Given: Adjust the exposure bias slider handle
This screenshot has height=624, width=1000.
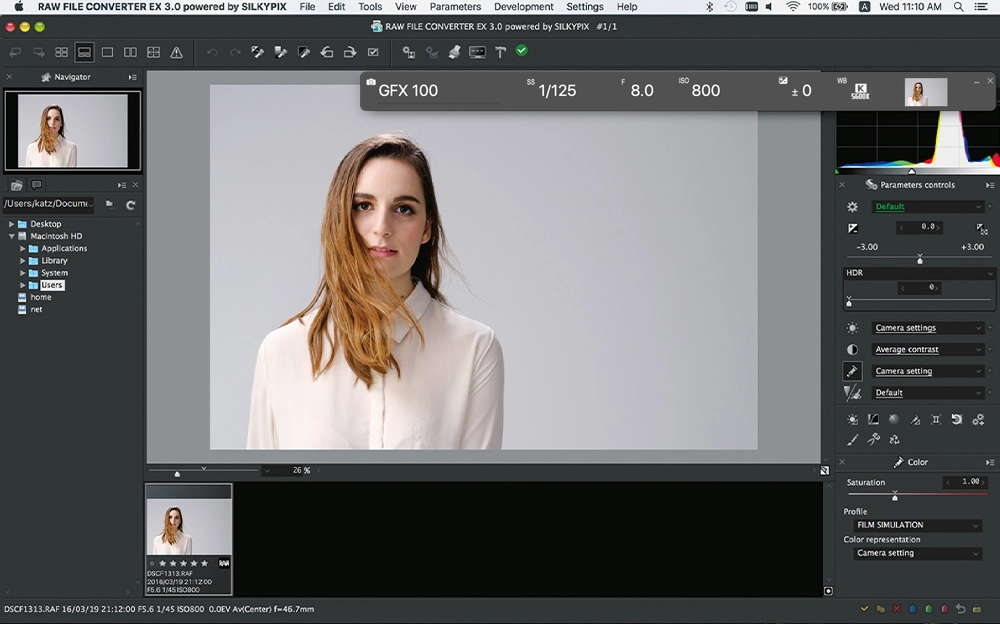Looking at the screenshot, I should point(919,260).
